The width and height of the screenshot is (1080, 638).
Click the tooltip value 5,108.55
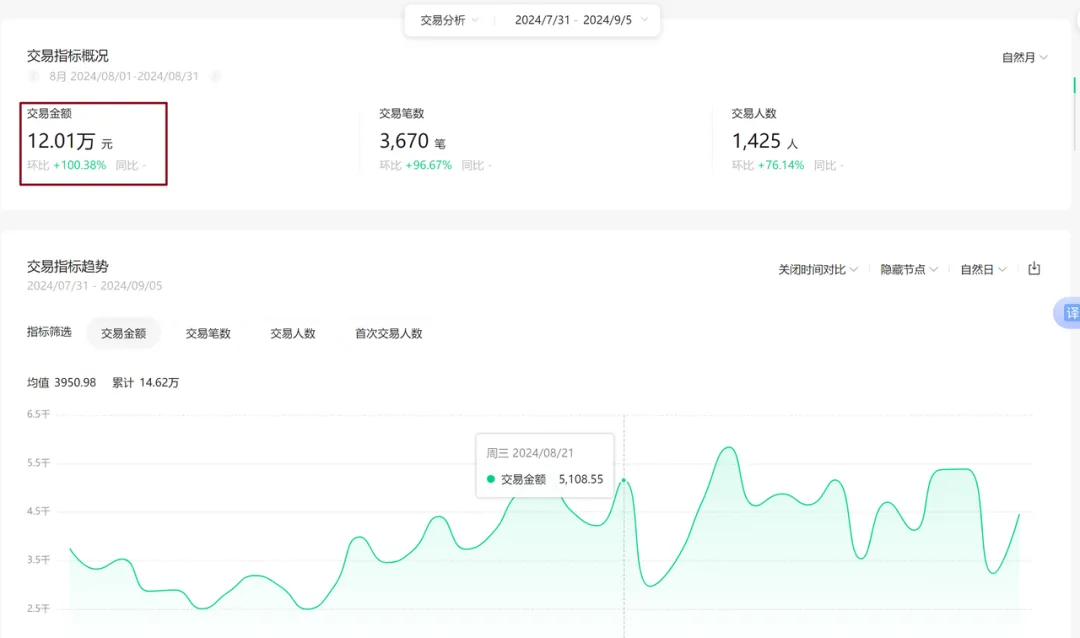(x=581, y=480)
